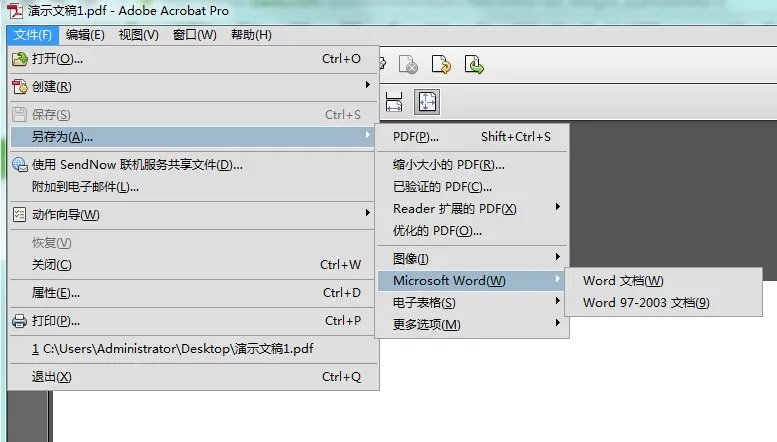Click the toolbar document with cancel mark icon
Image resolution: width=777 pixels, height=442 pixels.
pyautogui.click(x=408, y=64)
